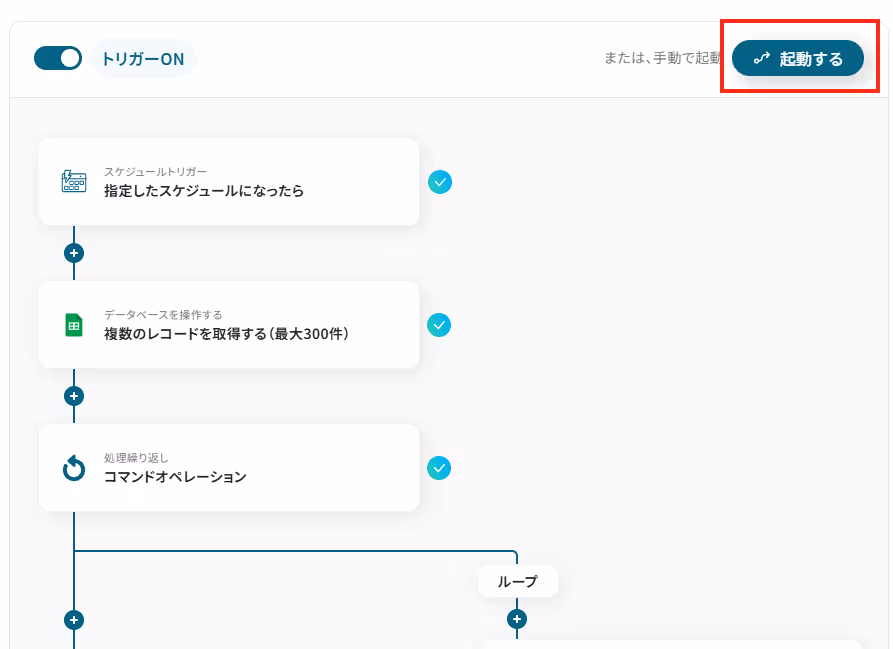Click the データベースを操作する caption text

click(163, 314)
